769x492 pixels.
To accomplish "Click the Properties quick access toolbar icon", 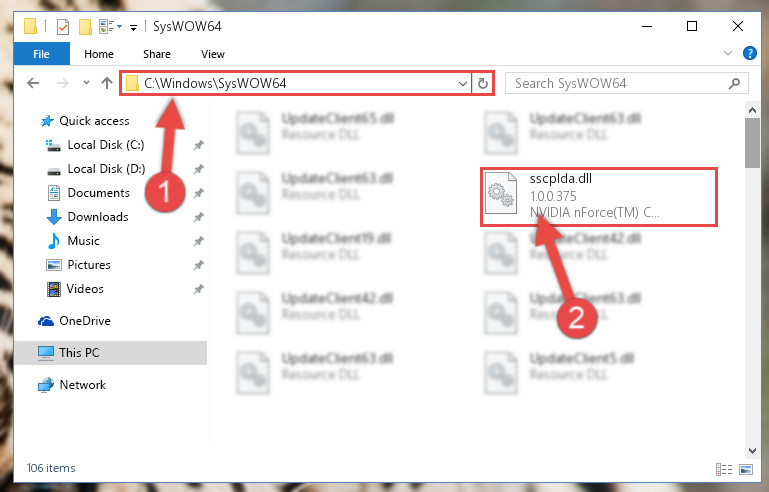I will tap(63, 26).
